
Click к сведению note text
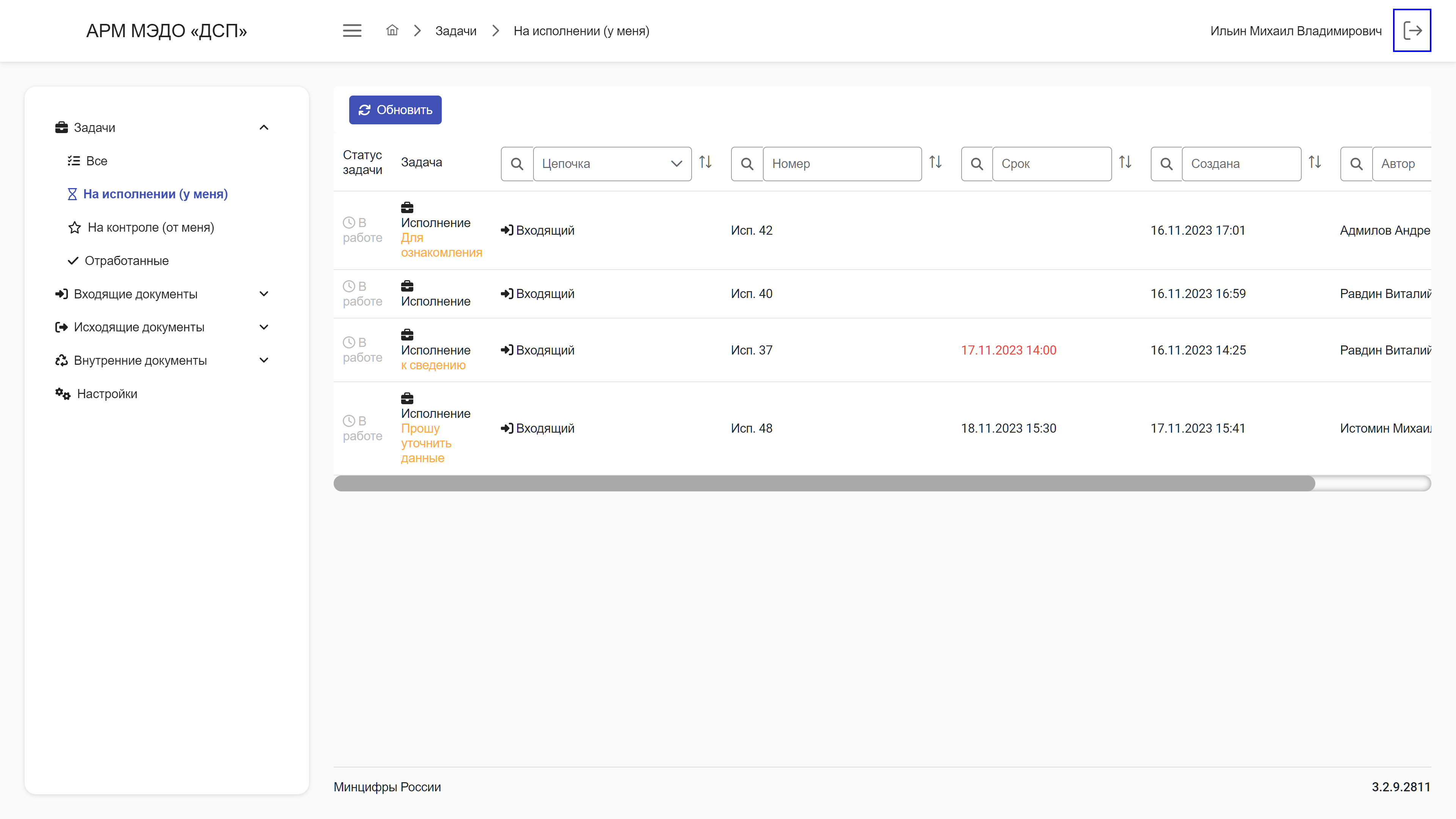point(433,365)
